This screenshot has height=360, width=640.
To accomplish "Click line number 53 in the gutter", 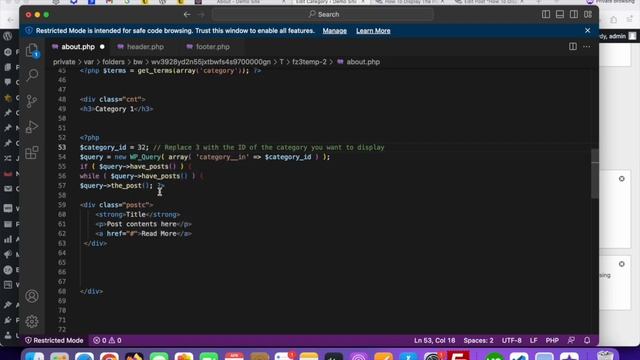I will pos(62,147).
